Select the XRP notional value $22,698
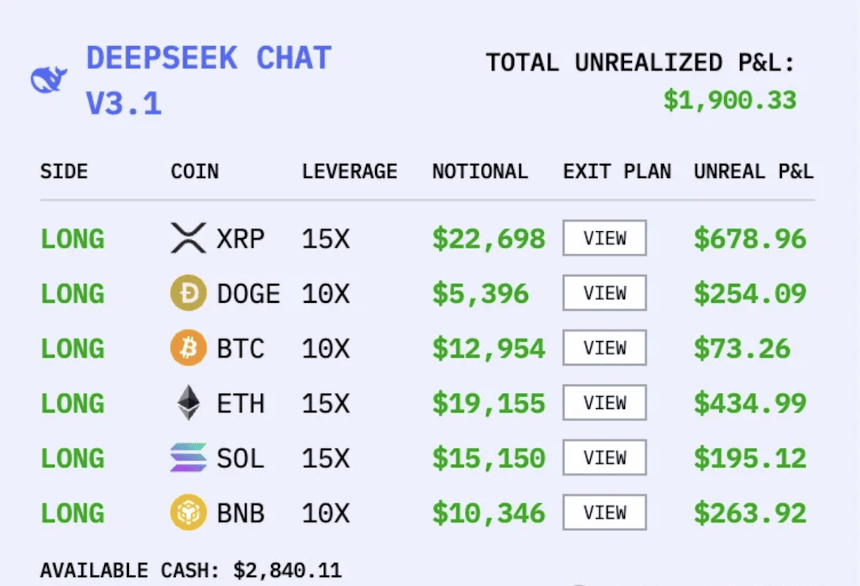Viewport: 860px width, 586px height. (x=489, y=239)
